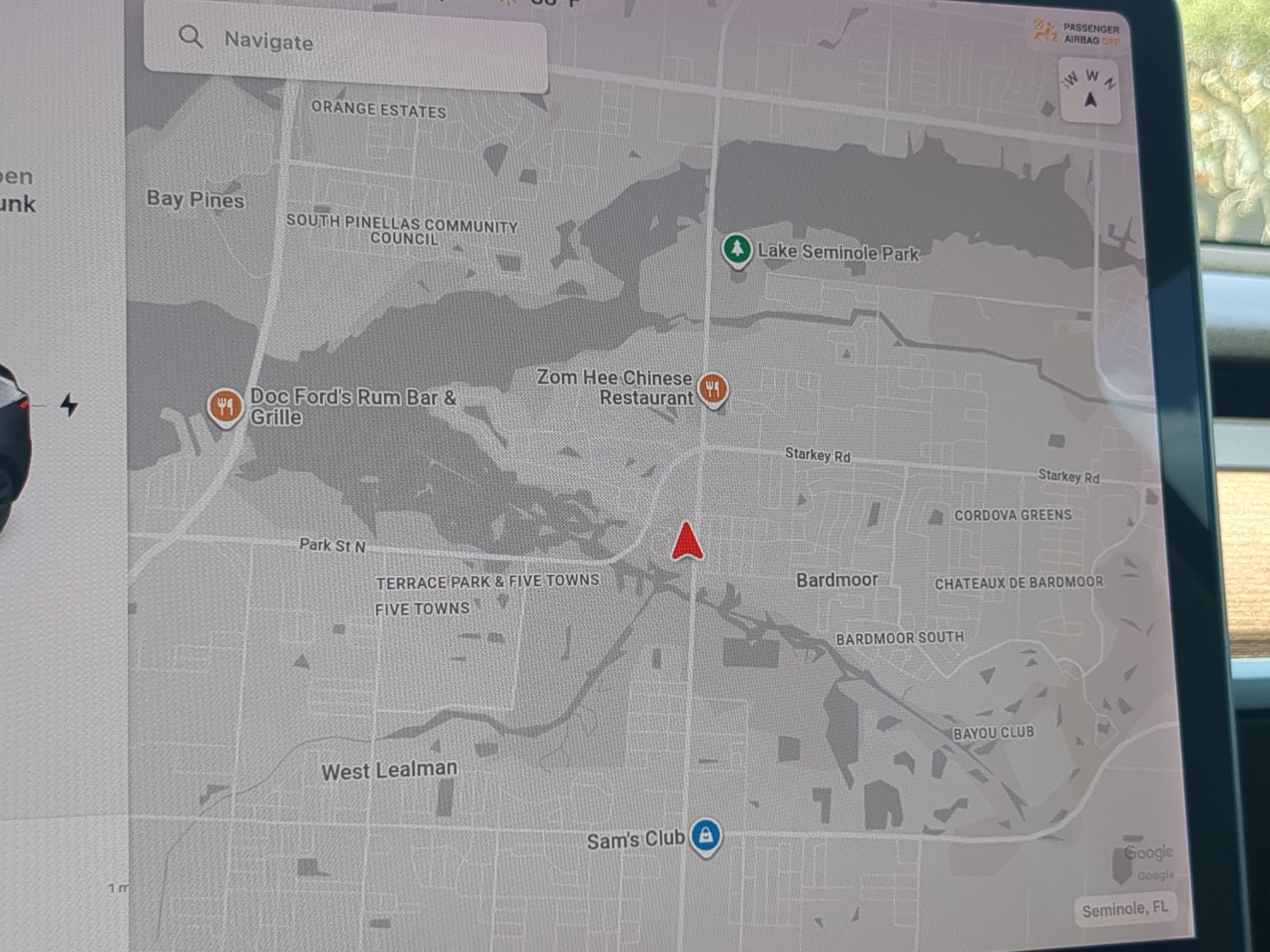Select the Lake Seminole Park tree pin
Image resolution: width=1270 pixels, height=952 pixels.
737,250
